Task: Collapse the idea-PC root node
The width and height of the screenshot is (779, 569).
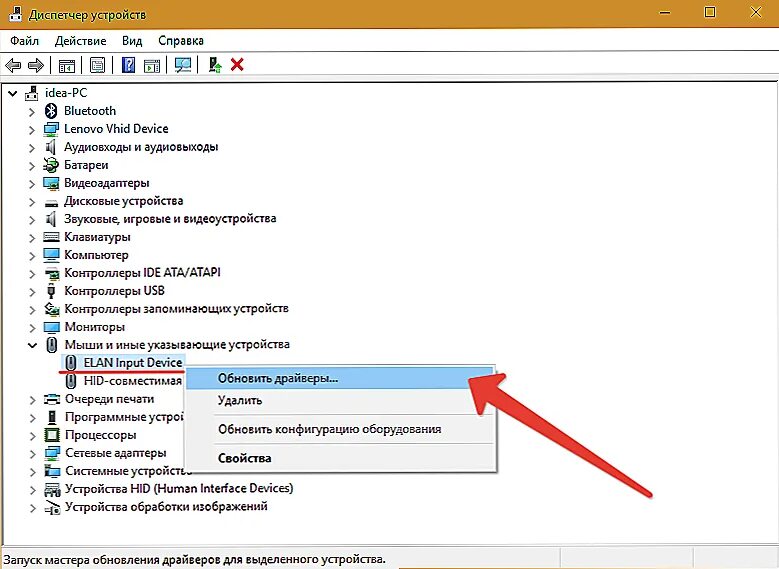Action: pos(13,93)
